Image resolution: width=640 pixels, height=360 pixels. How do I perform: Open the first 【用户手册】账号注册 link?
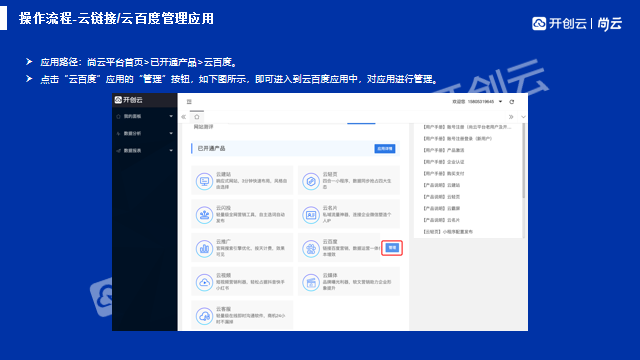click(x=467, y=127)
